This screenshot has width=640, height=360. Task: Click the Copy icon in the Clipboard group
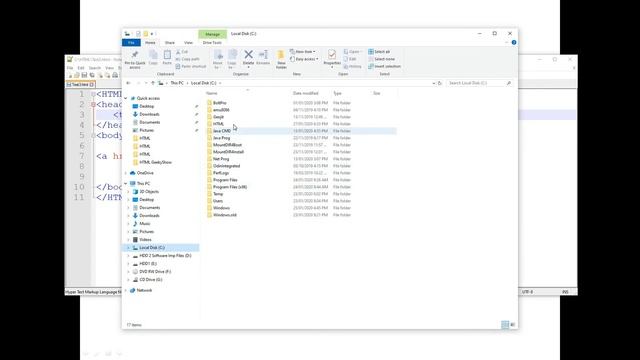point(153,56)
